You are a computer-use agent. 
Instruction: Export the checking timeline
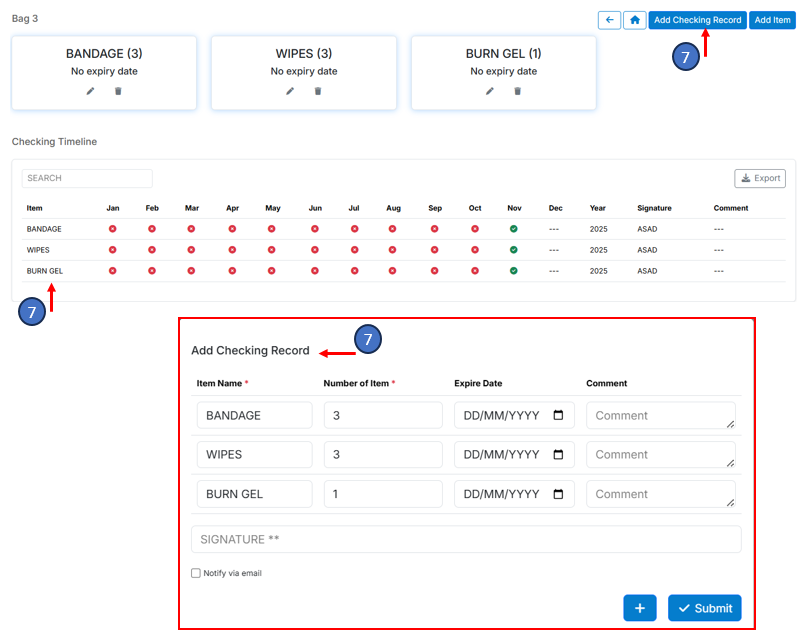(x=760, y=178)
